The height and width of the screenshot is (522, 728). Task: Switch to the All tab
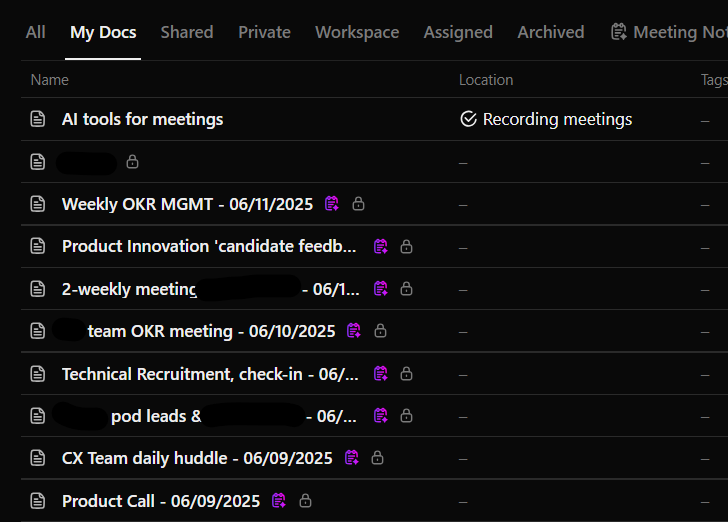(x=35, y=32)
